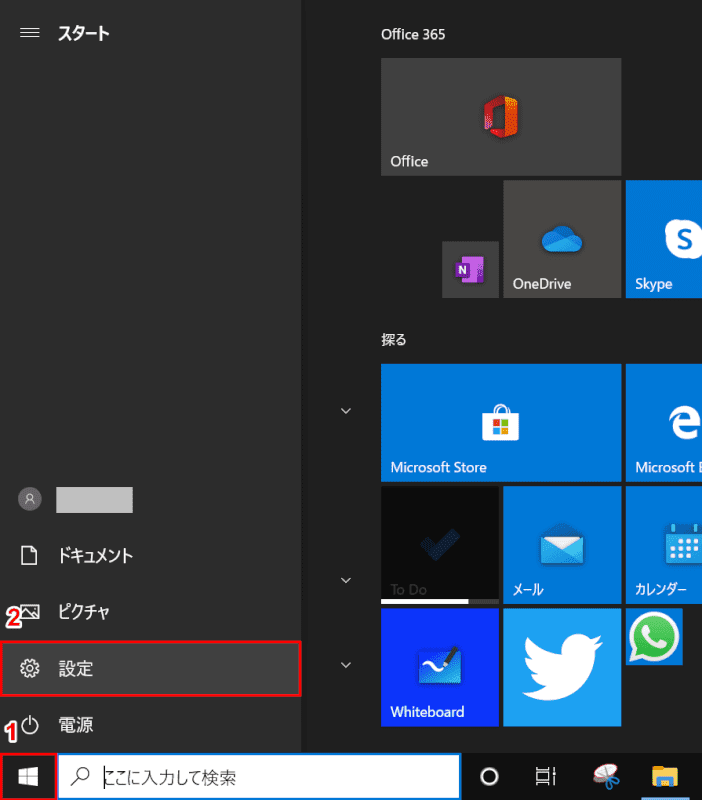Screen dimensions: 702x800
Task: Expand the chevron beside the To Do row
Action: tap(346, 580)
